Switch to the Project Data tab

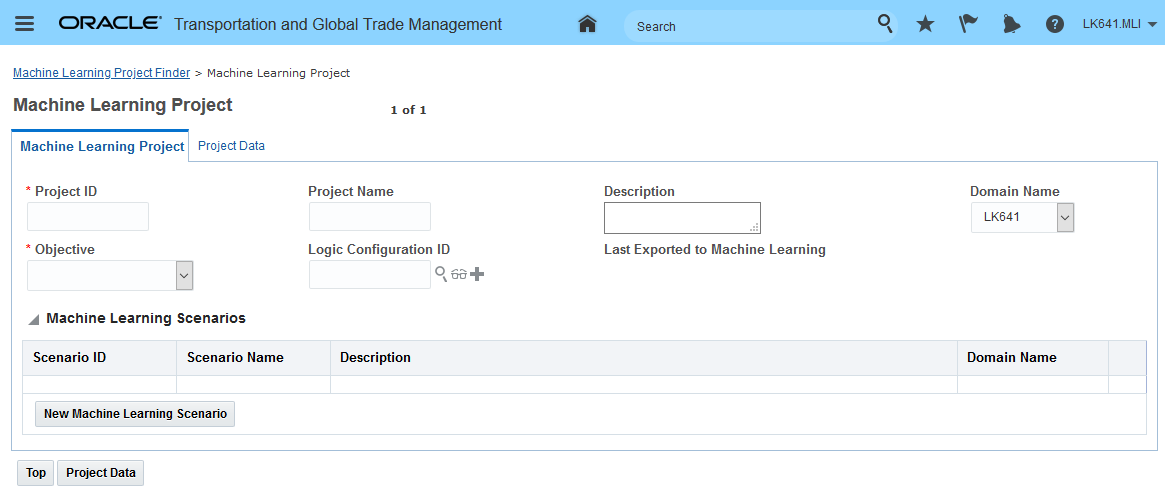pos(231,146)
